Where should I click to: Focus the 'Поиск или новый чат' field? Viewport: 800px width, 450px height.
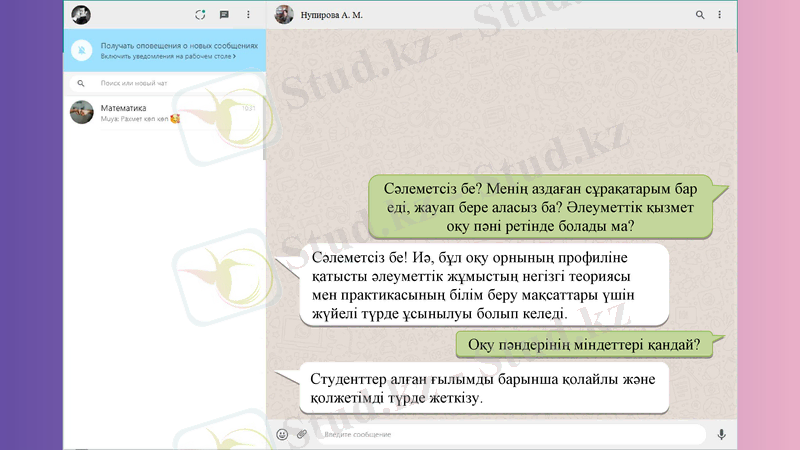point(165,83)
